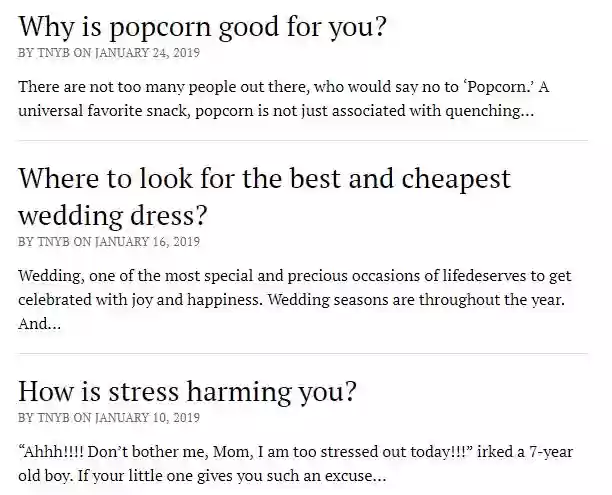Click author TNYB on the wedding dress post
The width and height of the screenshot is (612, 495).
[53, 242]
